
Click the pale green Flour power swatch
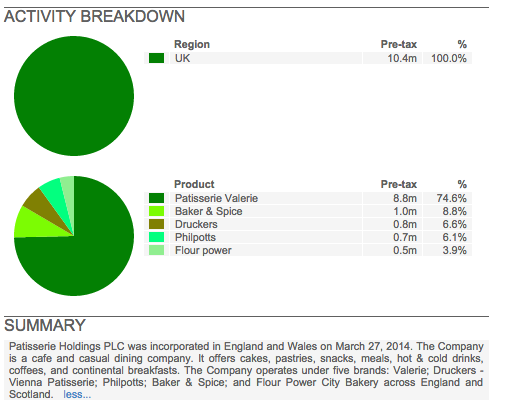156,250
